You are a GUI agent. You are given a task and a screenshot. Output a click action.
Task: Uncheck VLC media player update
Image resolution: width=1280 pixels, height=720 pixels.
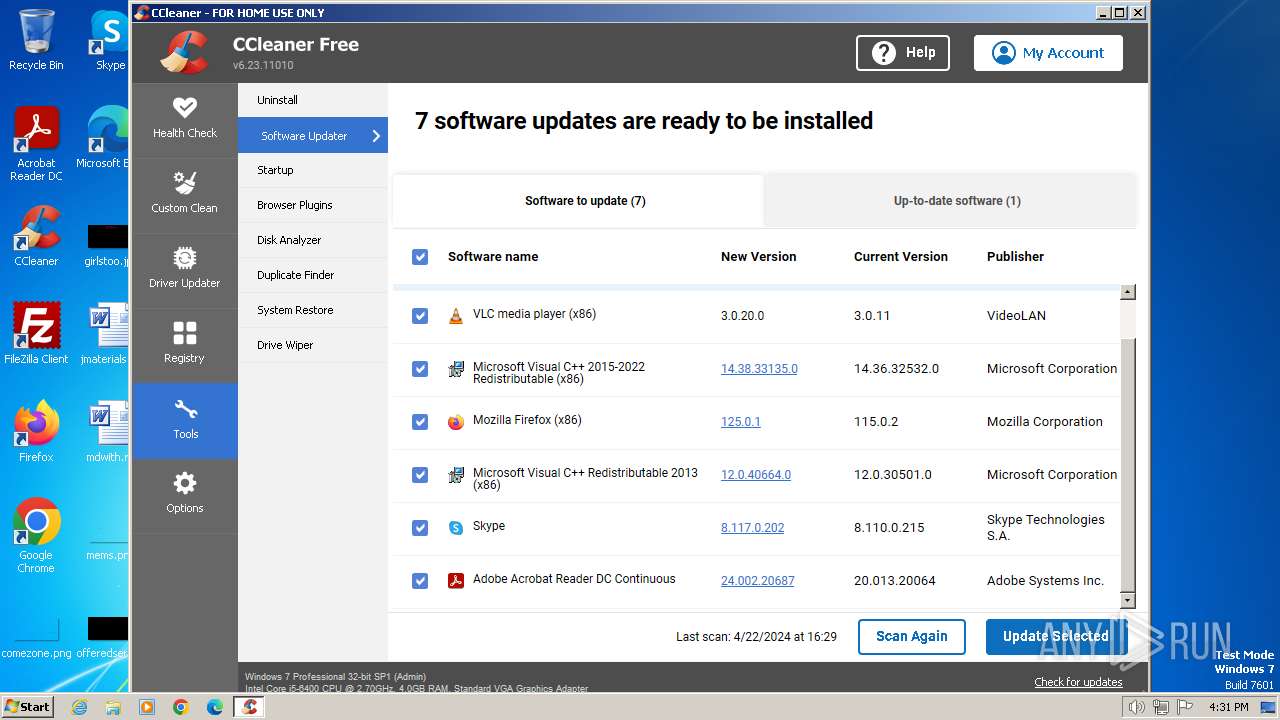click(x=420, y=316)
